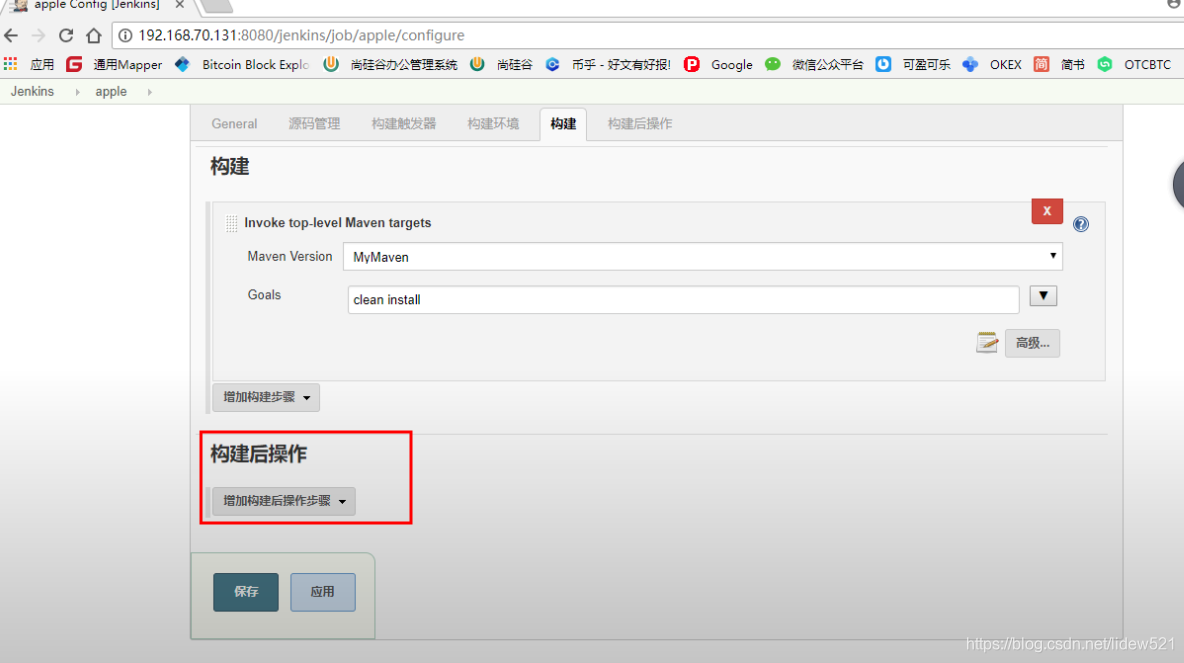Open the 尚硅谷办公管理系统 bookmark
1184x663 pixels.
(x=390, y=64)
